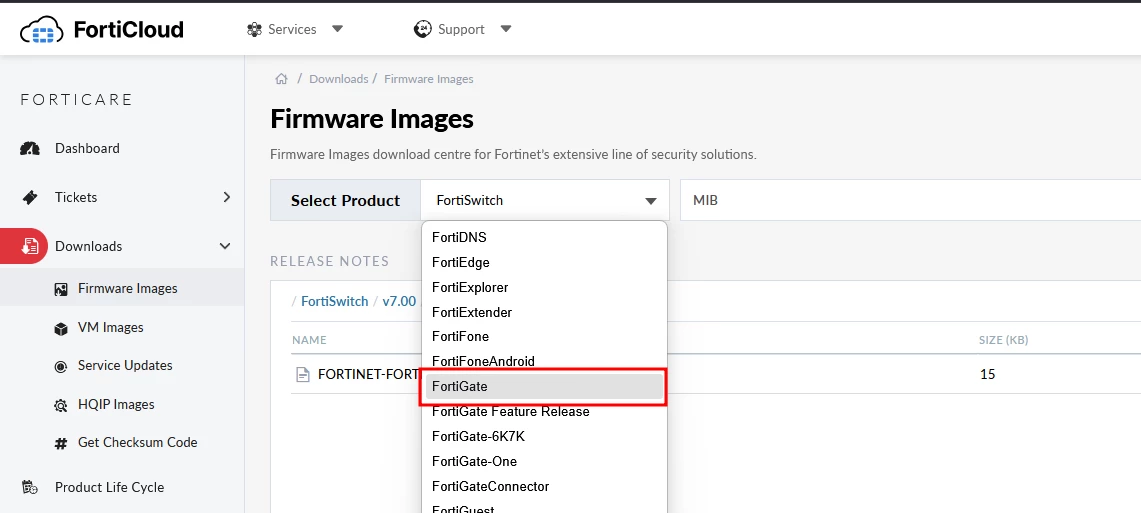
Task: Click the Service Updates disc icon
Action: point(61,367)
